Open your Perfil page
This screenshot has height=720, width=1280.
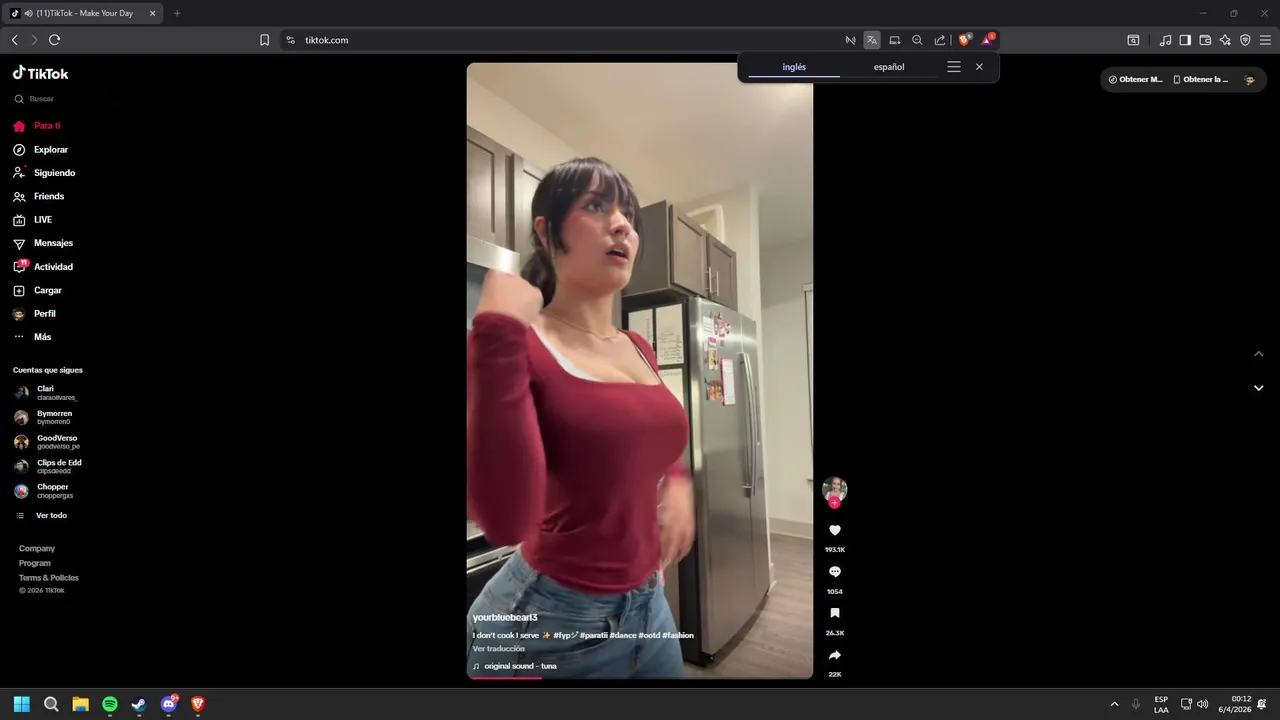pyautogui.click(x=35, y=314)
